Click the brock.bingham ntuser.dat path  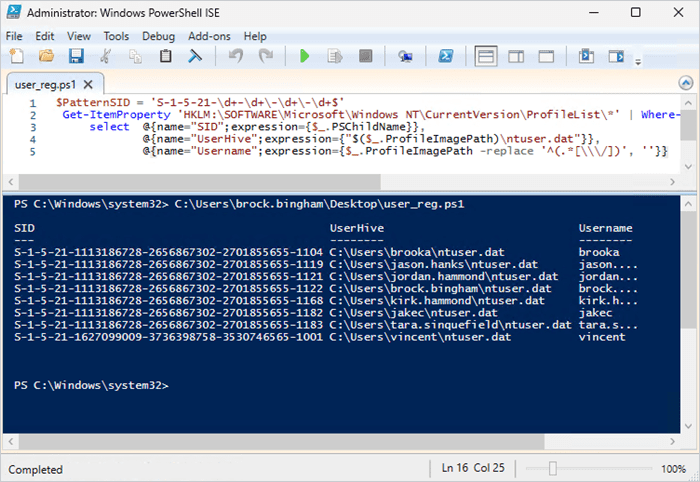440,288
